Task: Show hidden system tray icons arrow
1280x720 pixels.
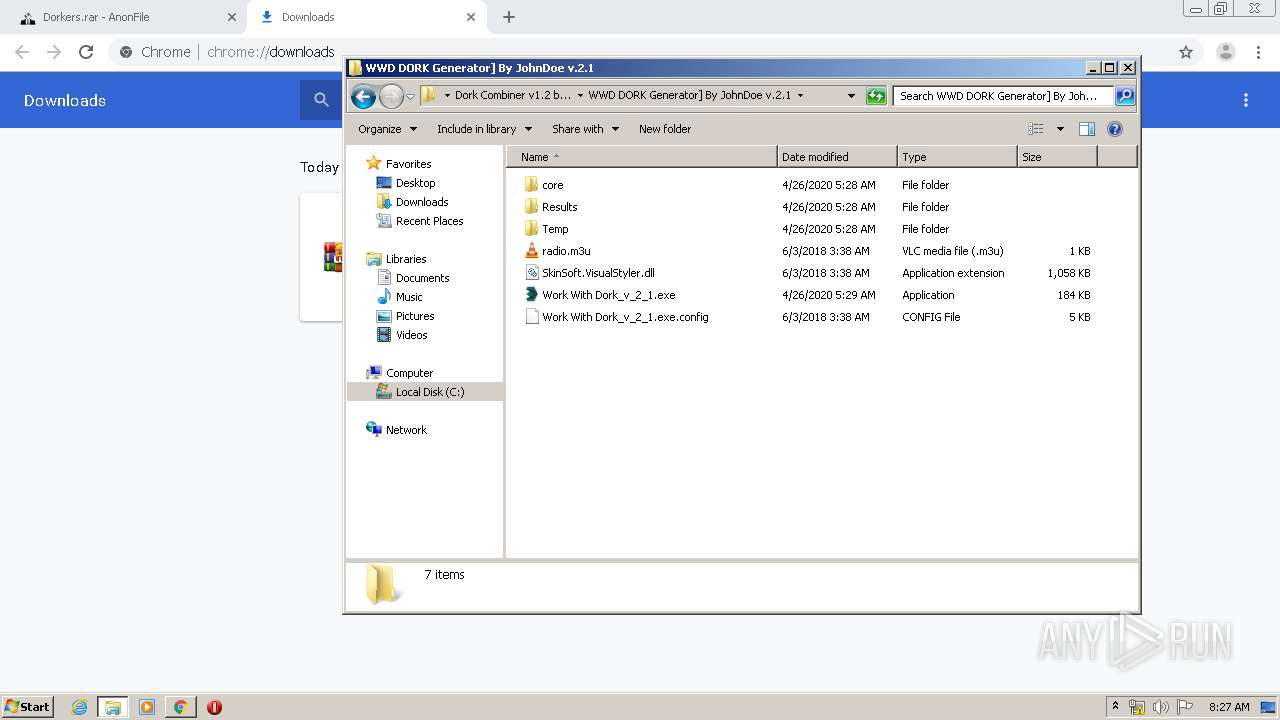Action: [x=1116, y=707]
